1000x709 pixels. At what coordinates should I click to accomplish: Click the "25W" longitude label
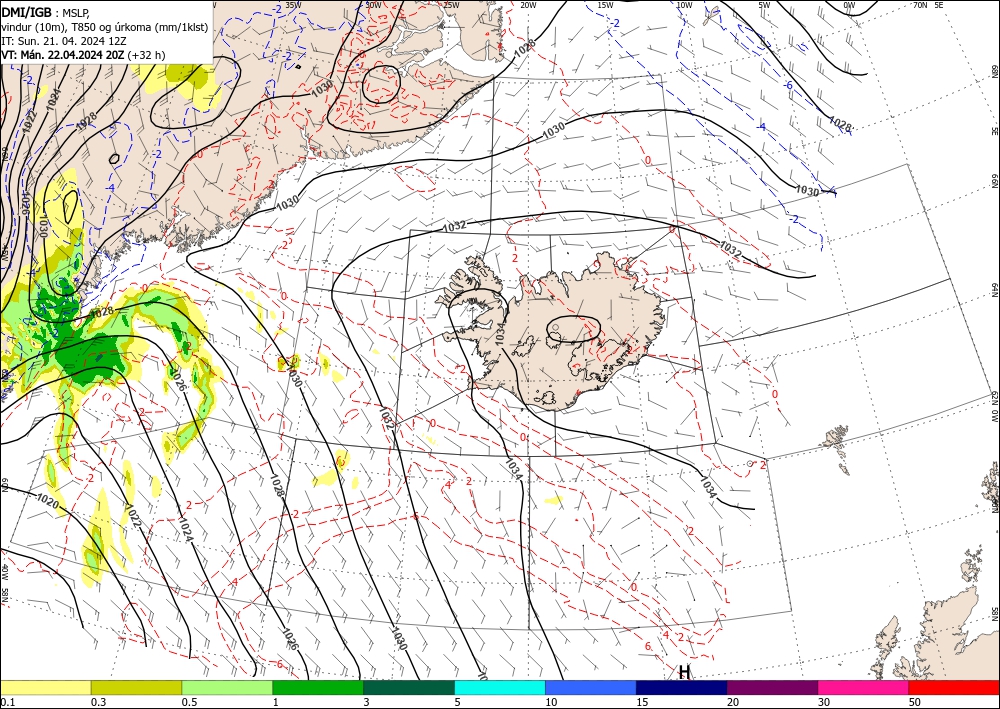coord(451,5)
